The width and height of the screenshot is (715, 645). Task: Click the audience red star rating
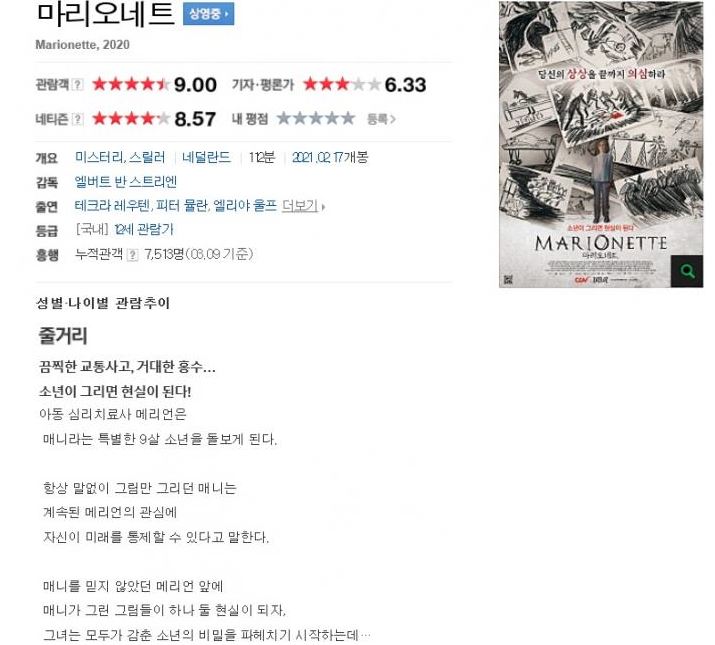point(131,84)
